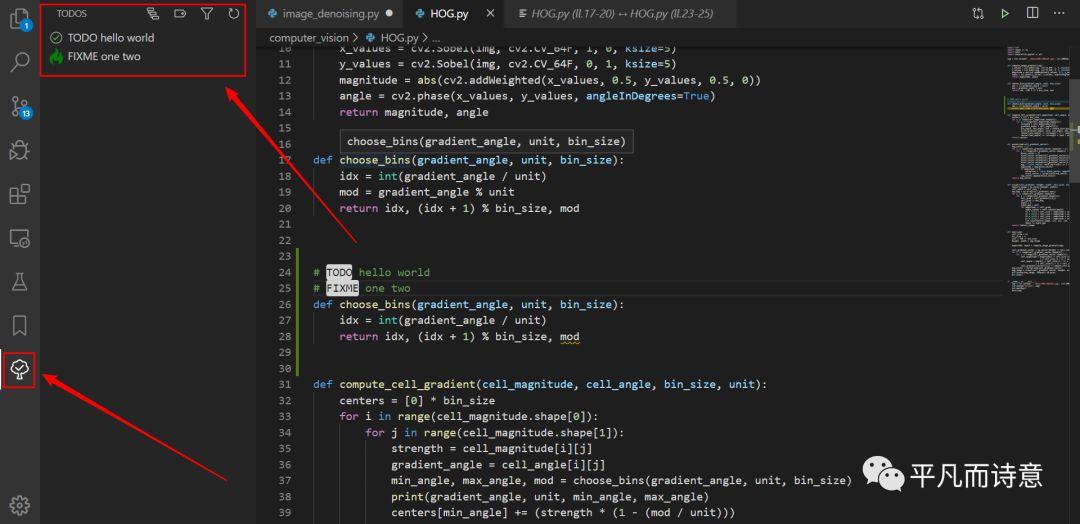Switch to the HOG.py tab
Viewport: 1080px width, 524px height.
449,13
